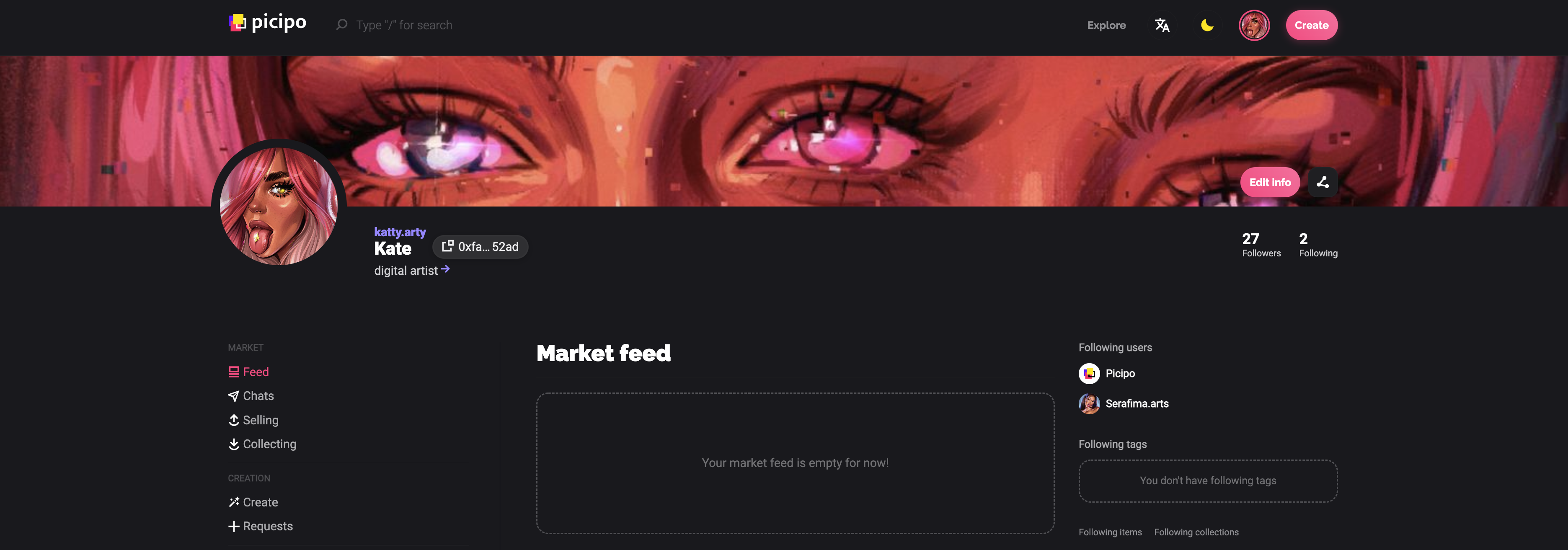Select Selling in the Market menu
1568x550 pixels.
click(253, 421)
